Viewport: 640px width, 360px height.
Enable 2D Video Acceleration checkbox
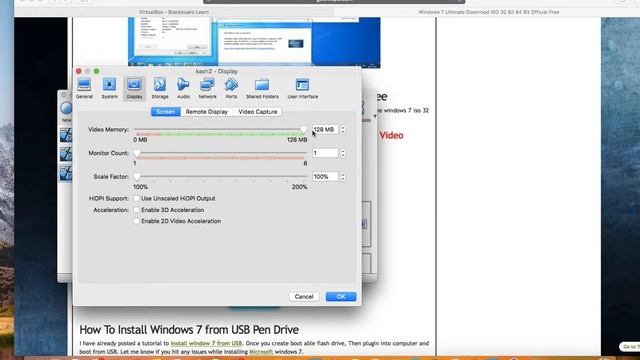pos(137,221)
